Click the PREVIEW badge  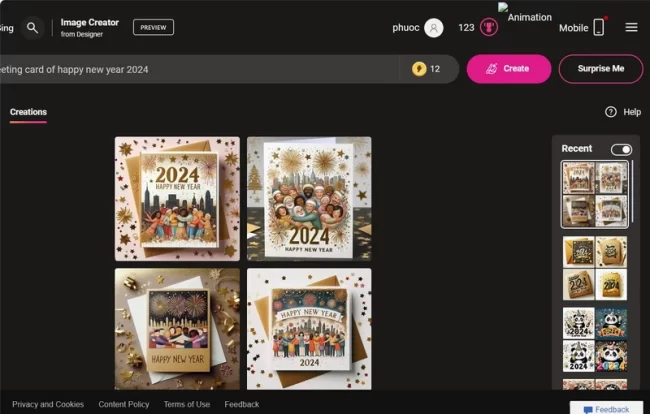pyautogui.click(x=153, y=28)
